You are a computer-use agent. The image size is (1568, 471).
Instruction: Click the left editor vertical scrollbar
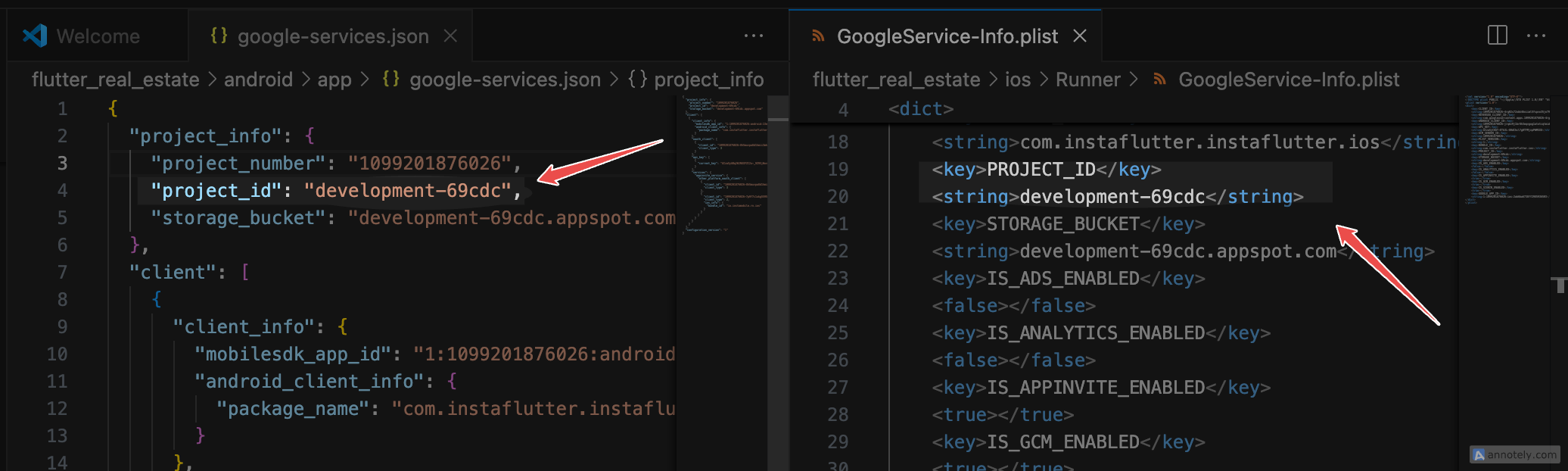click(778, 227)
